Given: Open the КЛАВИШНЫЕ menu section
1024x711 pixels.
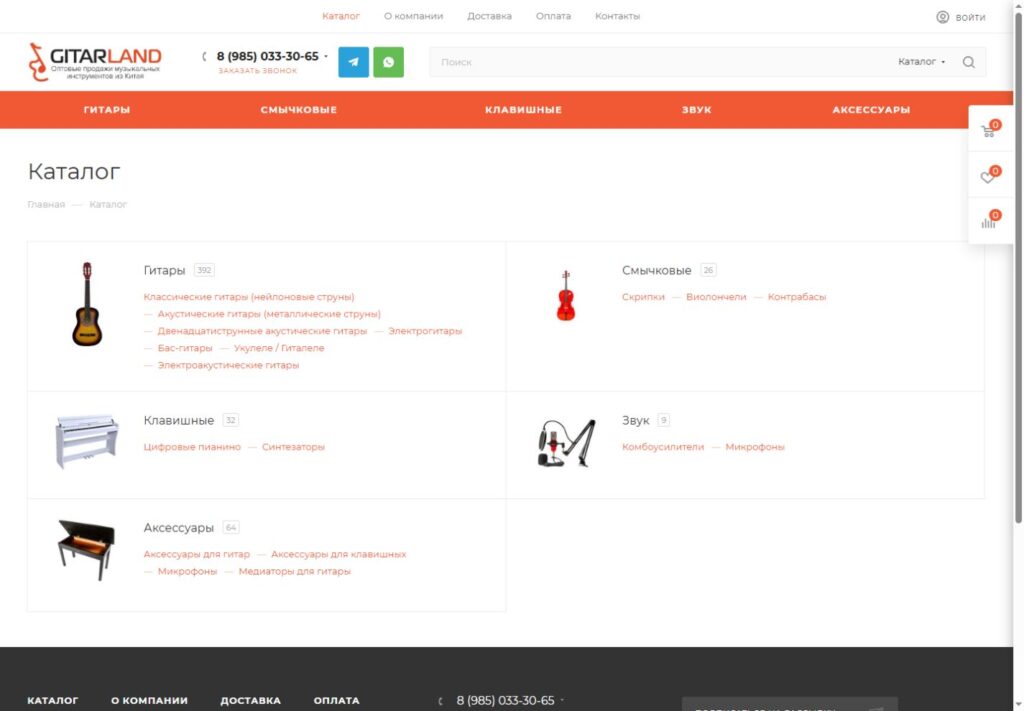Looking at the screenshot, I should click(523, 110).
